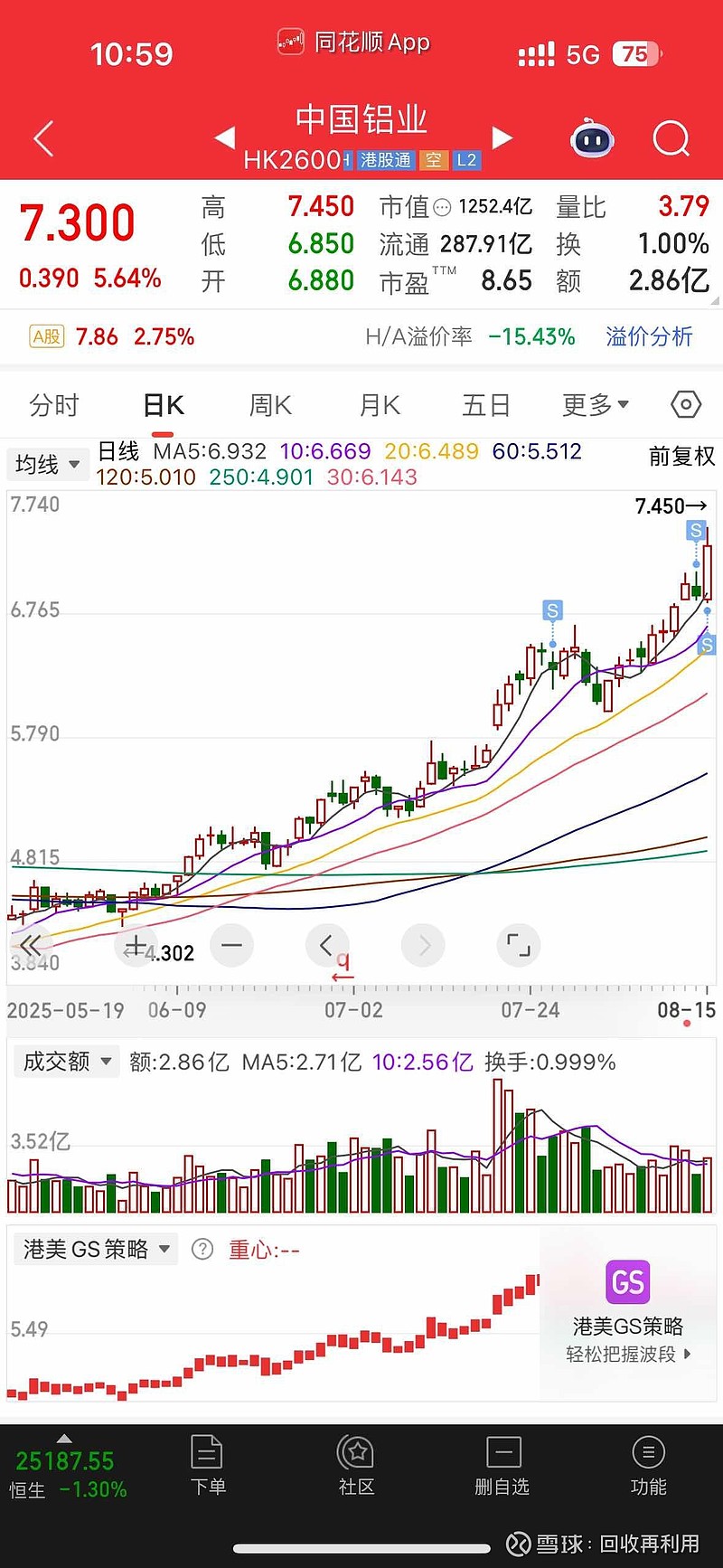Open 轻松把握波段 promo link
Image resolution: width=723 pixels, height=1568 pixels.
tap(628, 1354)
